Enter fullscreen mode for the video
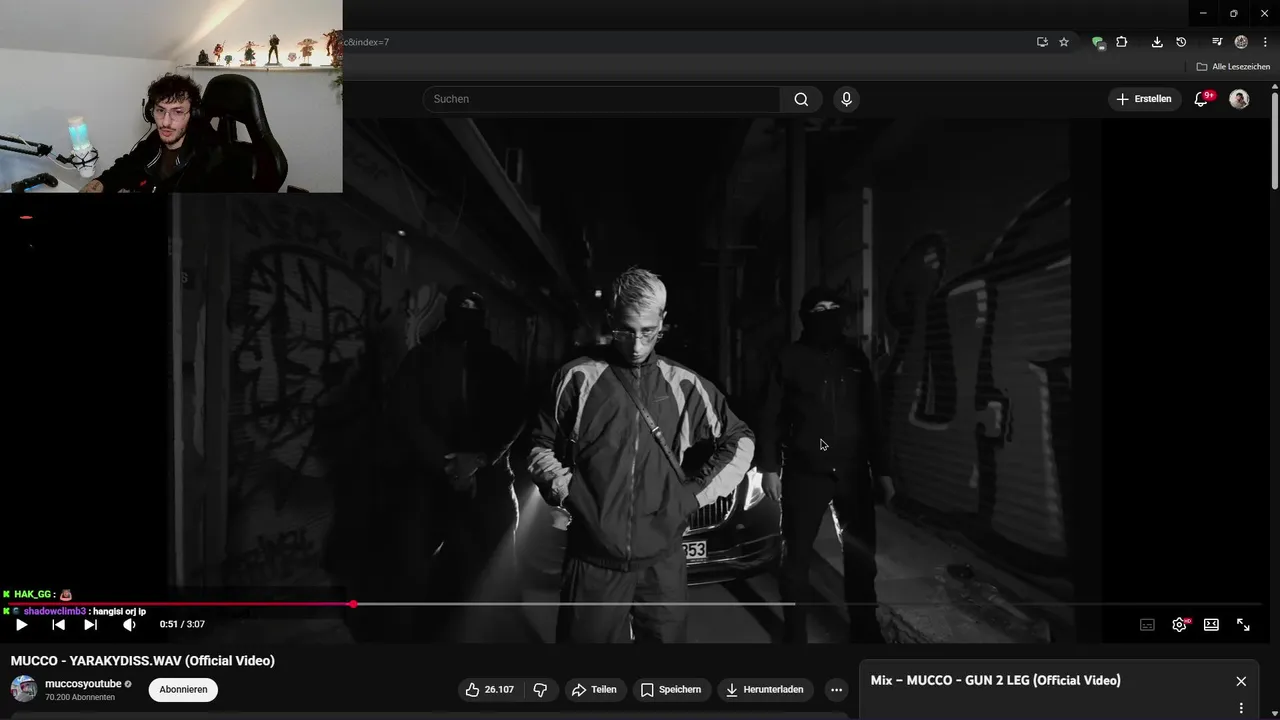The width and height of the screenshot is (1280, 720). pyautogui.click(x=1243, y=624)
